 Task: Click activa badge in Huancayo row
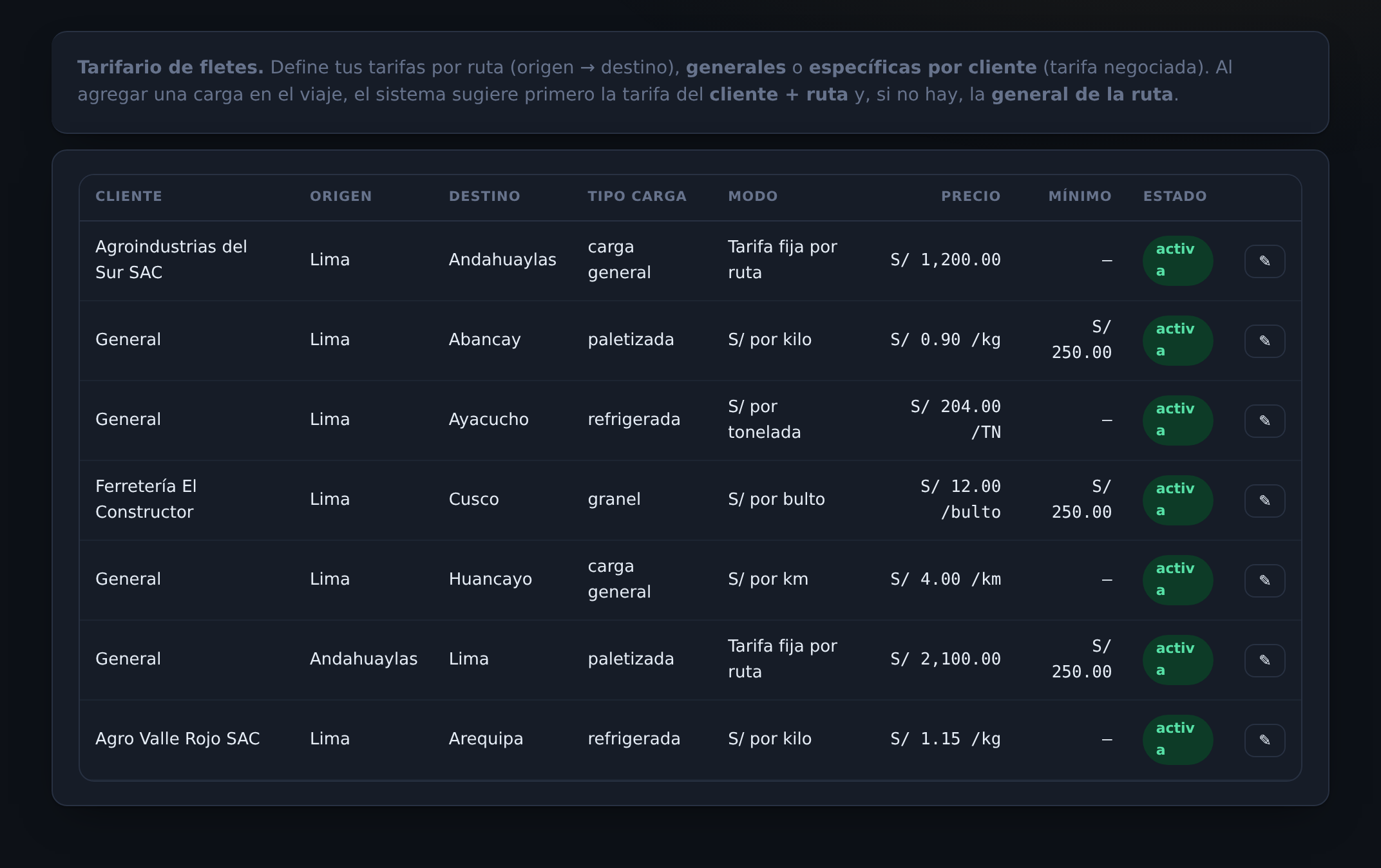point(1177,580)
